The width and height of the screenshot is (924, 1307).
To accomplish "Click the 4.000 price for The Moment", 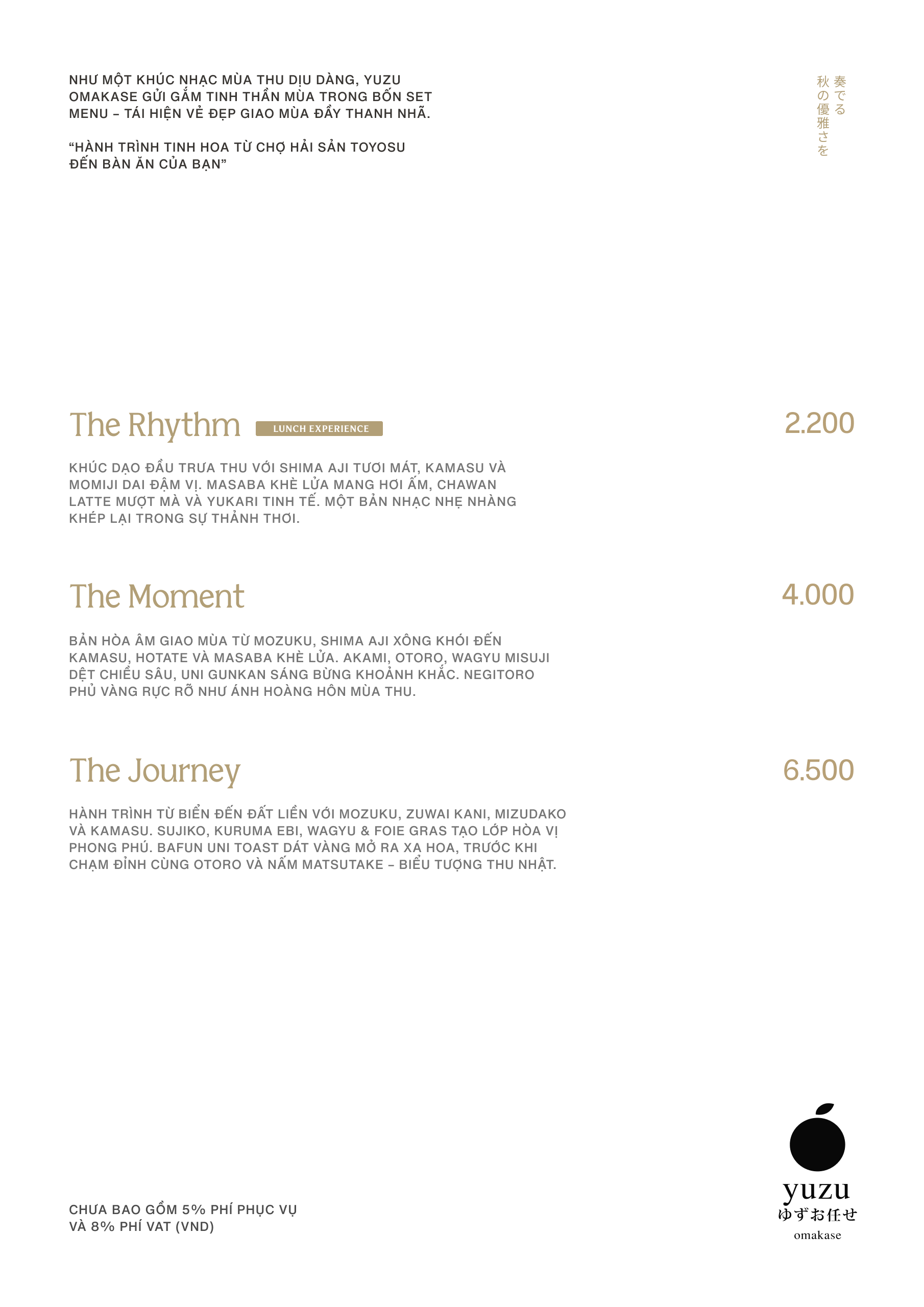I will [817, 595].
